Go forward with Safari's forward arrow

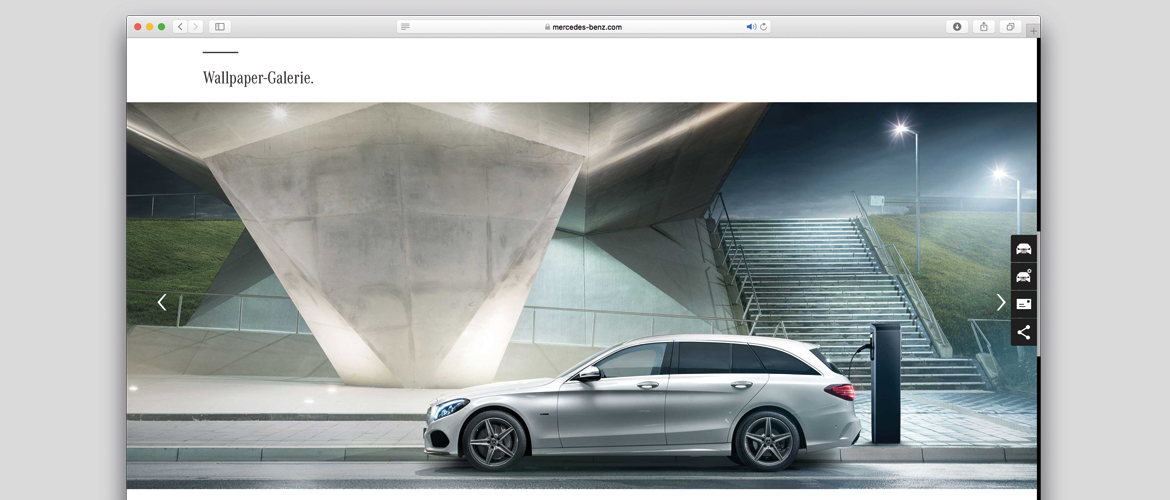[195, 27]
